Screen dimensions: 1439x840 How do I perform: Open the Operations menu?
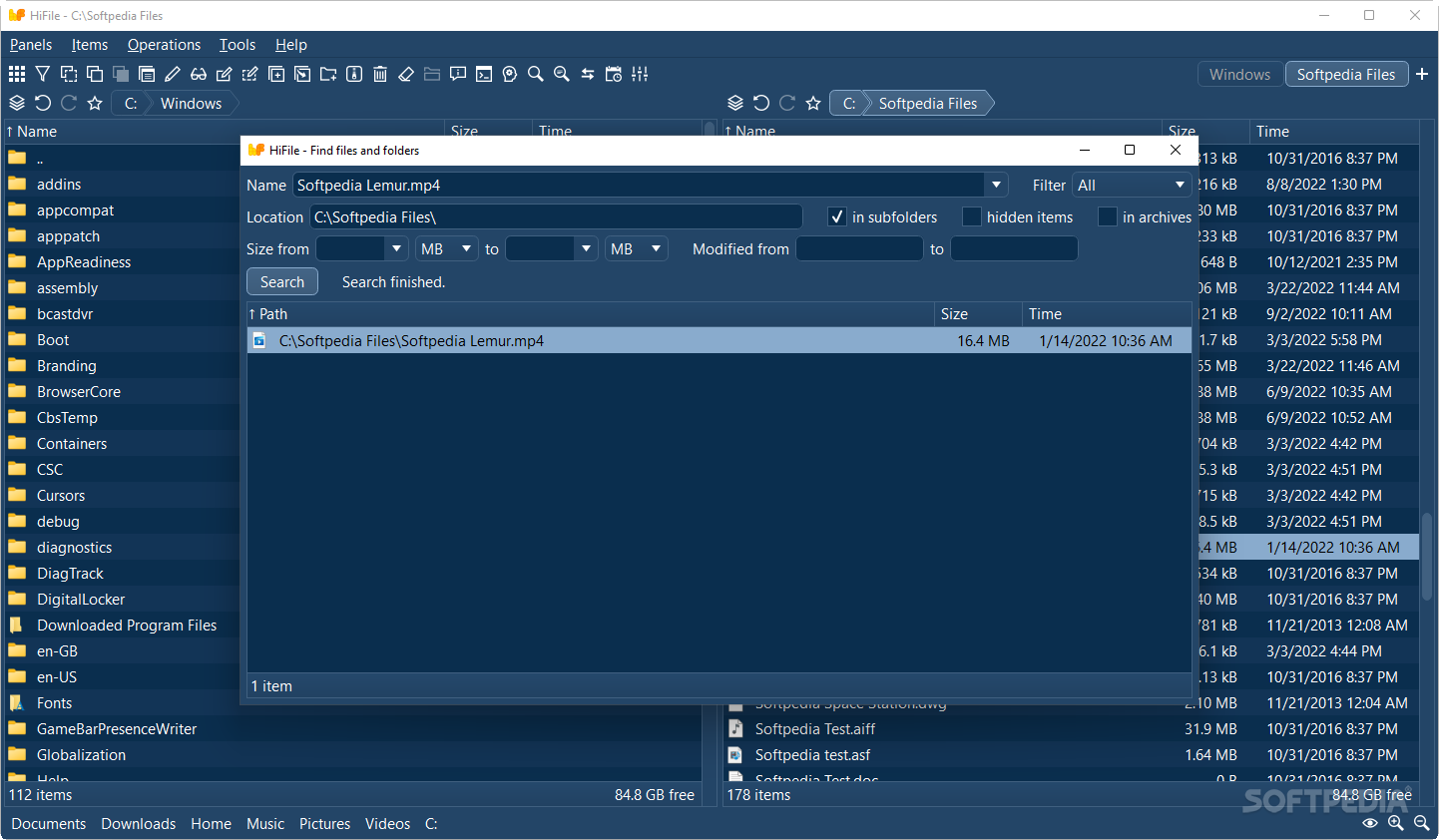click(x=164, y=45)
